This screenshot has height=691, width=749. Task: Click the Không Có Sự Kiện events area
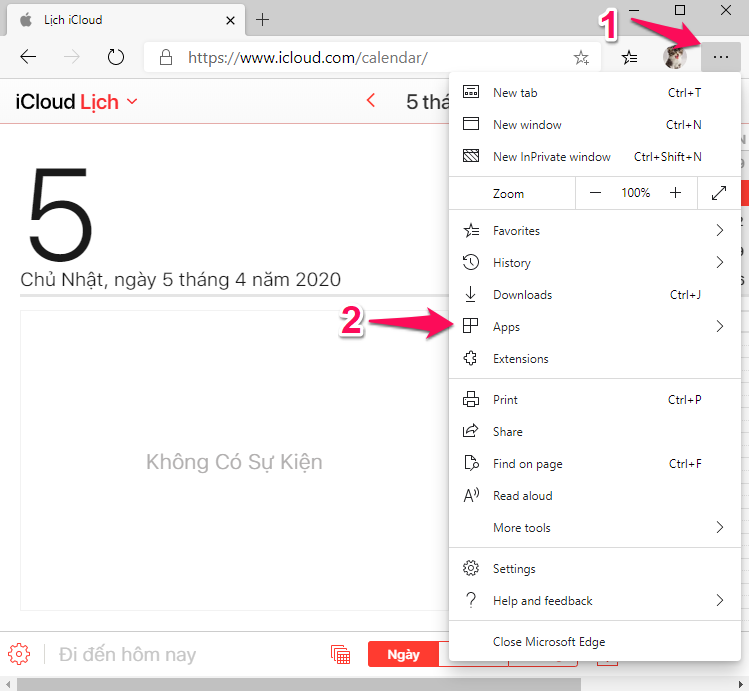click(234, 462)
